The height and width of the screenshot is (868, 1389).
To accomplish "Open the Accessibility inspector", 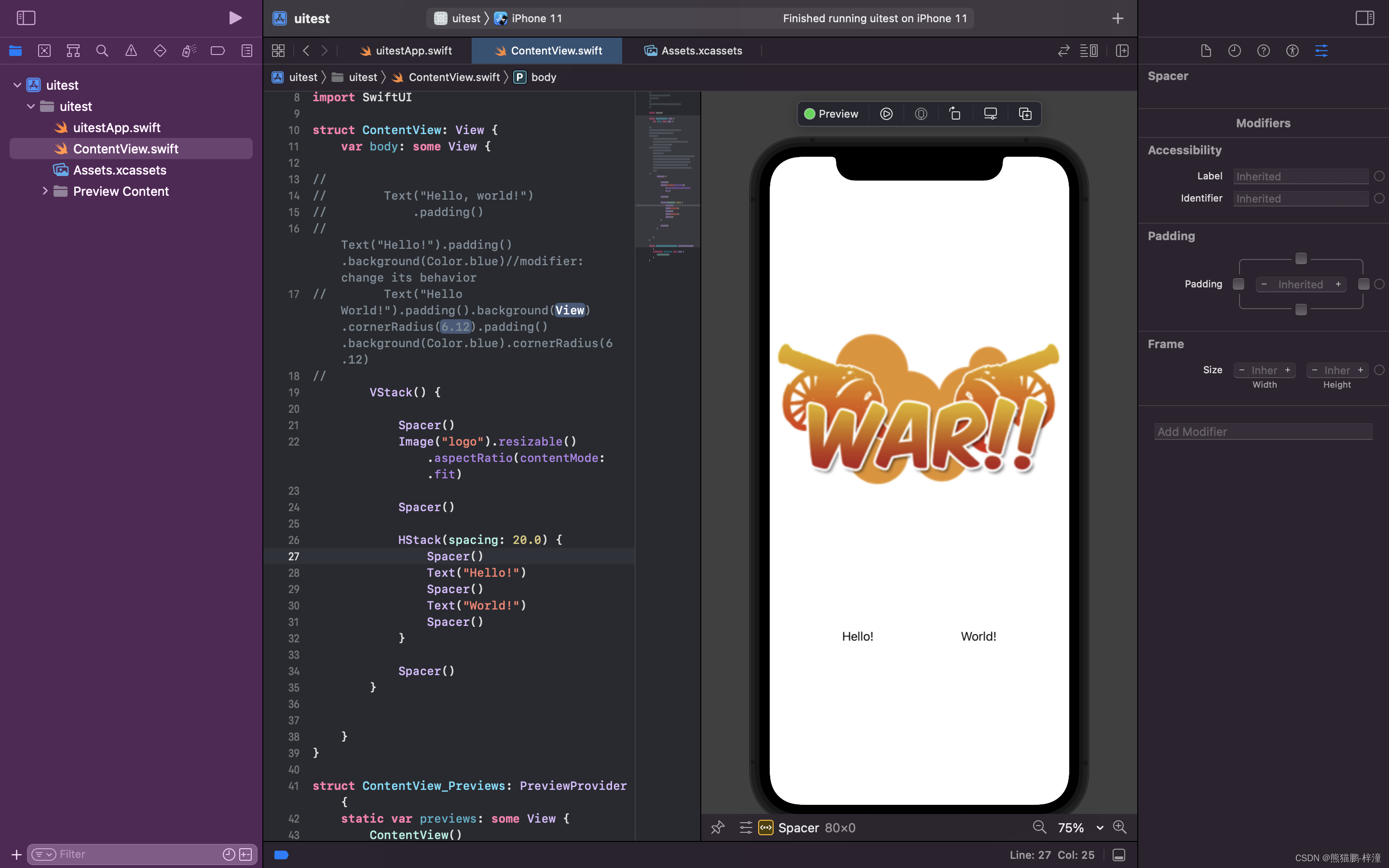I will point(1292,51).
